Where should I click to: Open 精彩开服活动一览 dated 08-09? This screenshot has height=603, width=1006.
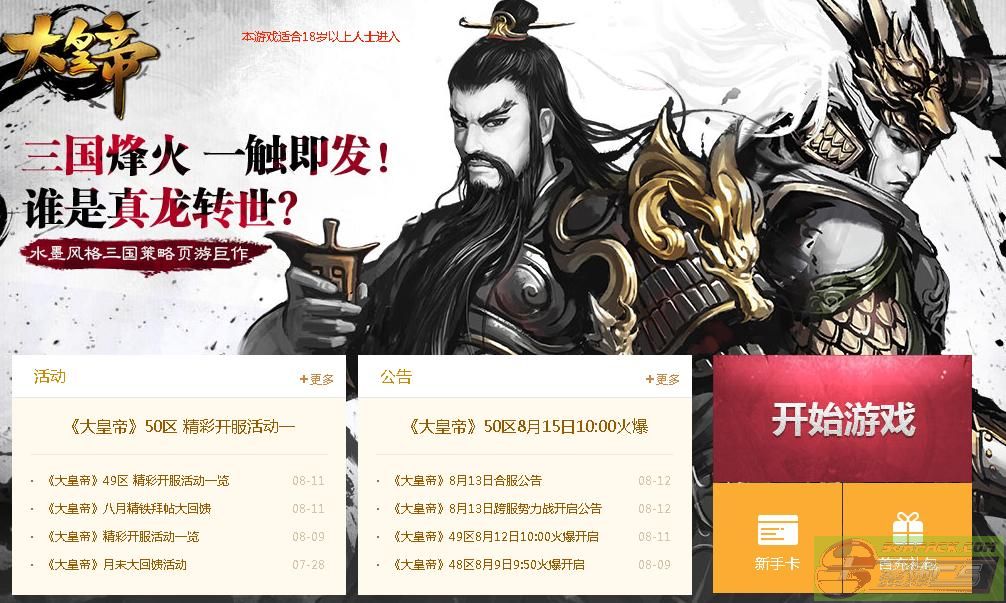tap(123, 536)
